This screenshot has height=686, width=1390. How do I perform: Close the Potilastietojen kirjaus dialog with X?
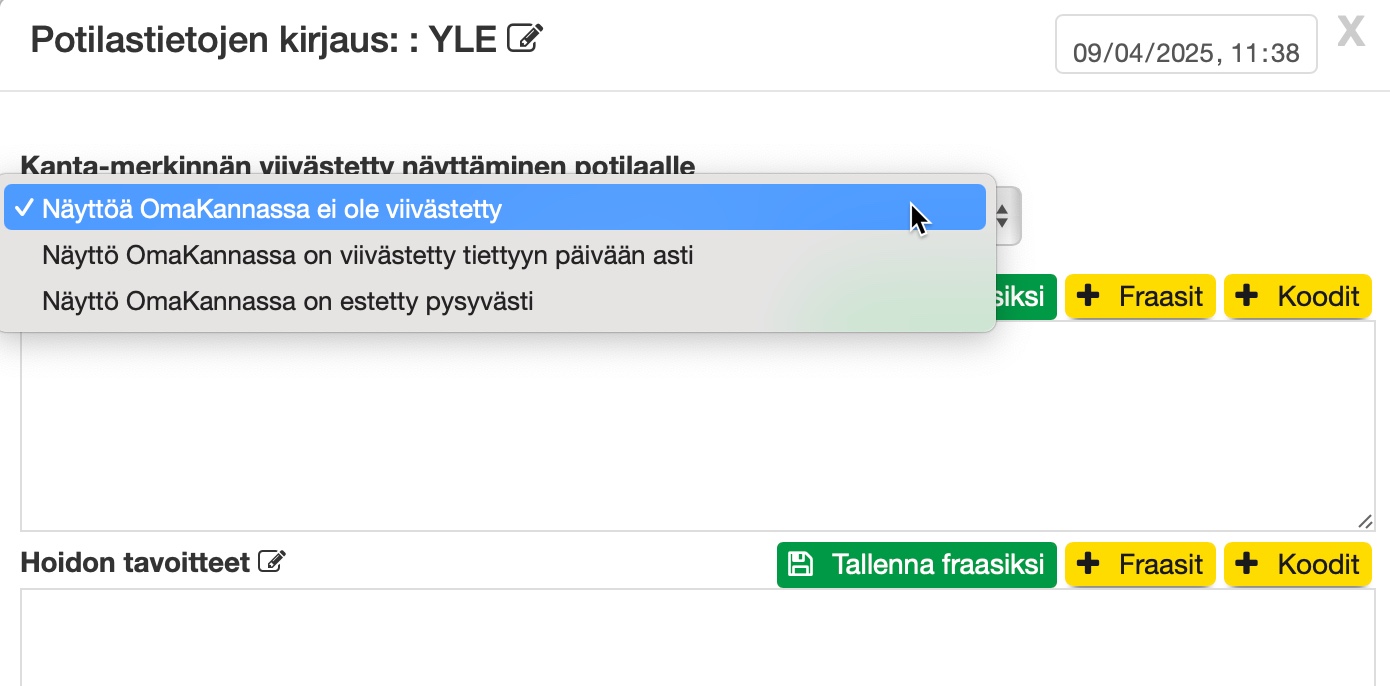(x=1351, y=32)
